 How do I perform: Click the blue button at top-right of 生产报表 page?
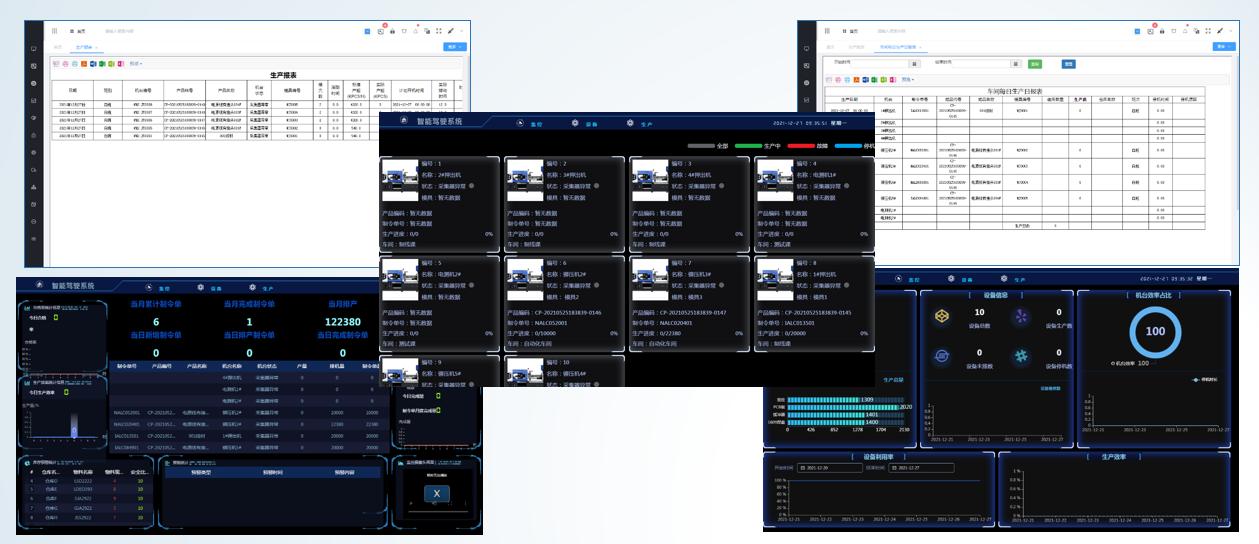(454, 46)
